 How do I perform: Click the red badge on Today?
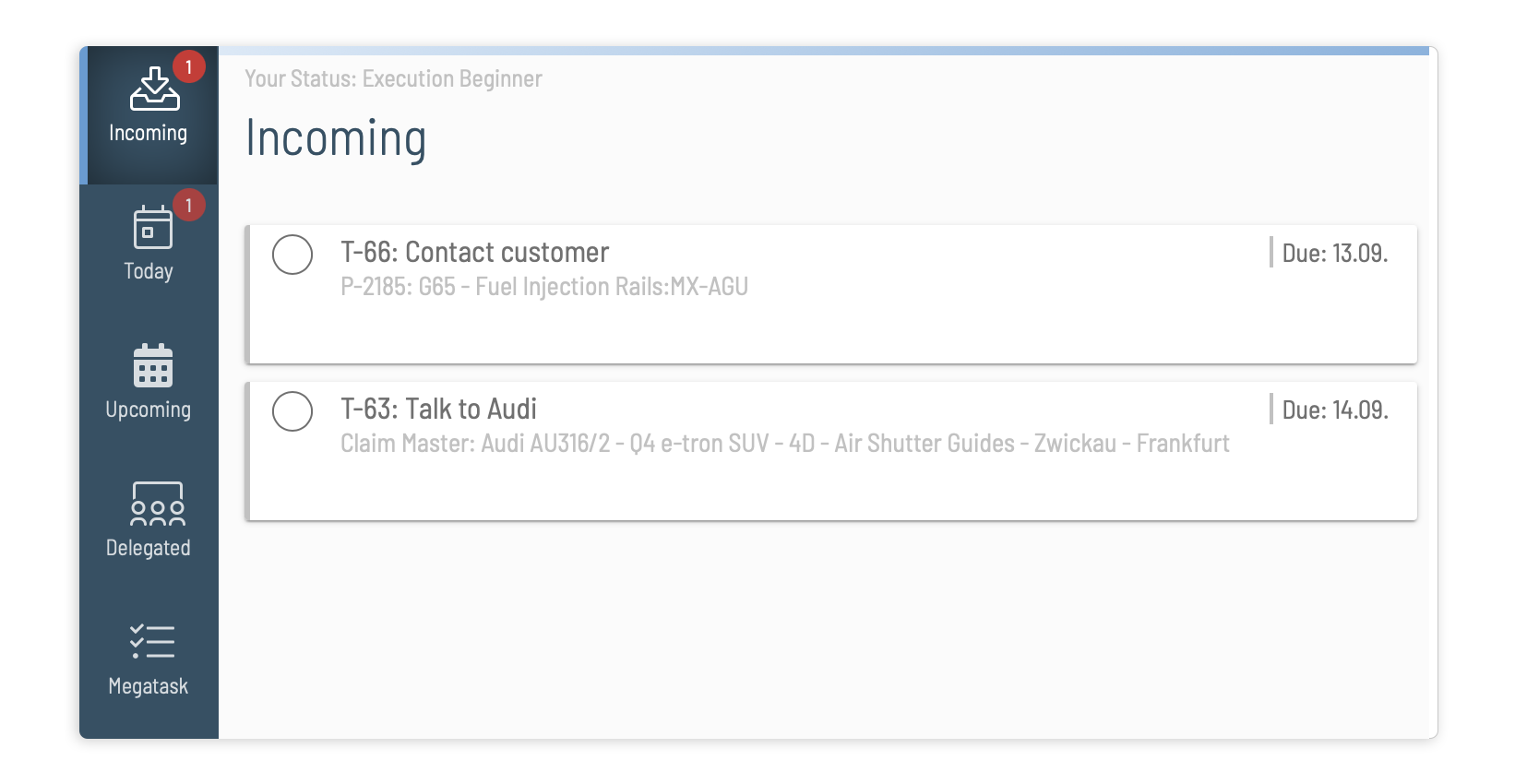(188, 205)
